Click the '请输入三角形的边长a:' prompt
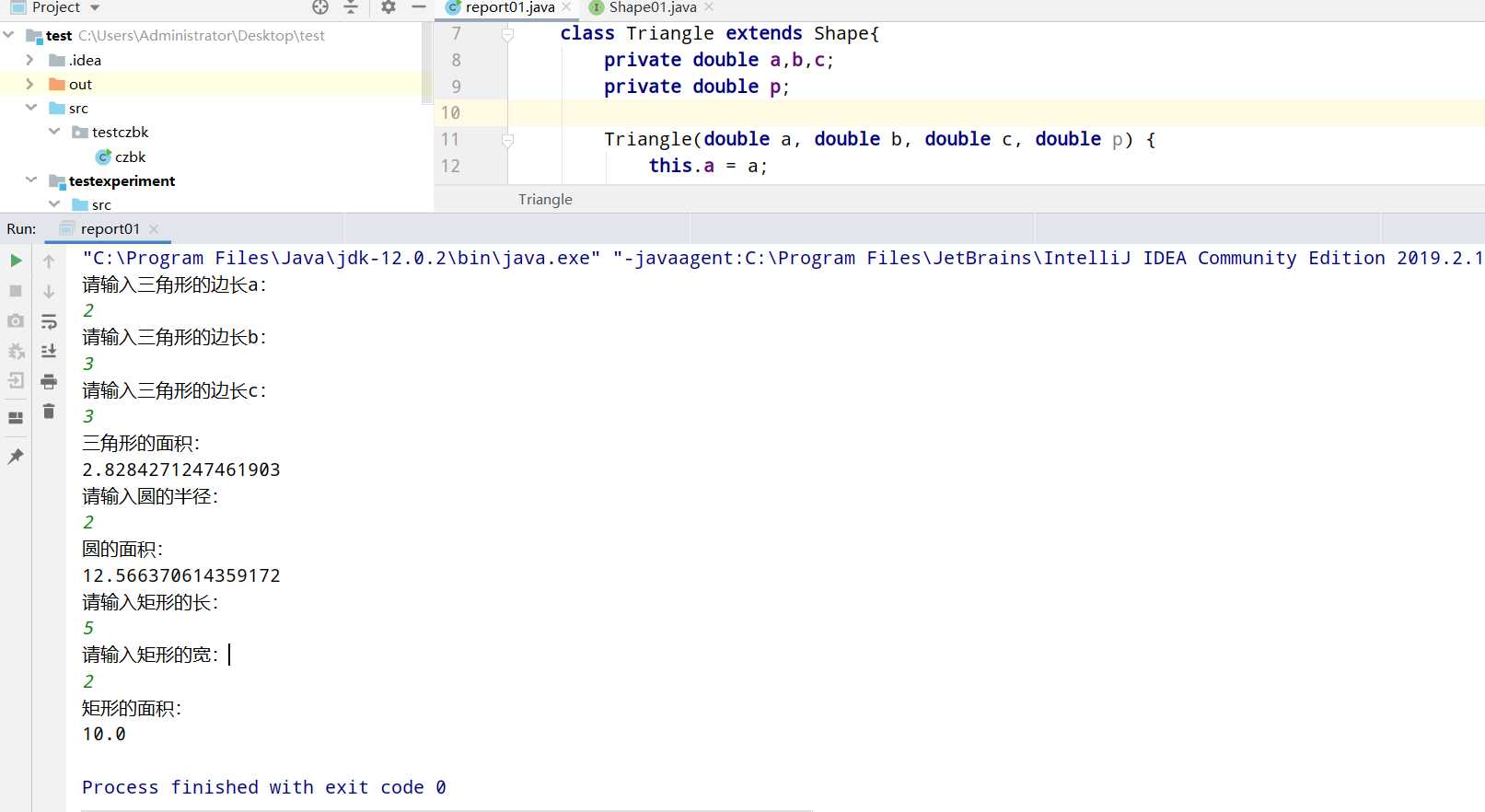This screenshot has height=812, width=1485. 174,284
